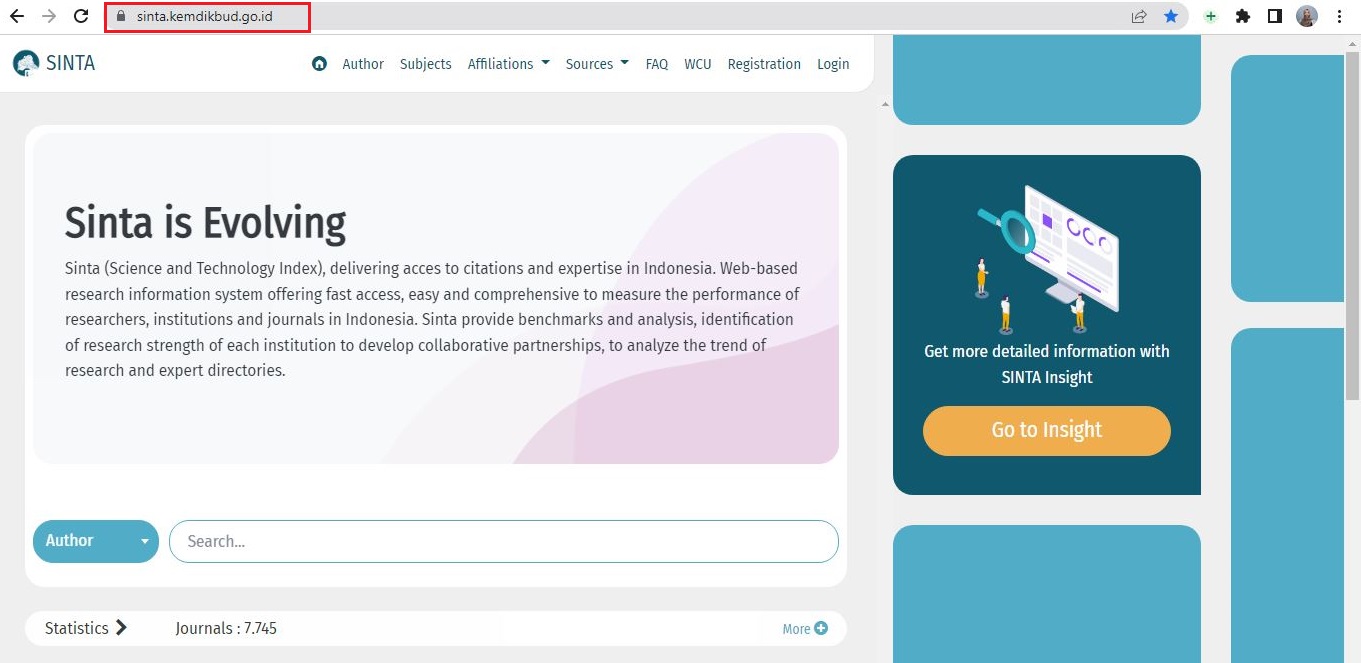Viewport: 1361px width, 663px height.
Task: Expand Statistics with the chevron
Action: (121, 628)
